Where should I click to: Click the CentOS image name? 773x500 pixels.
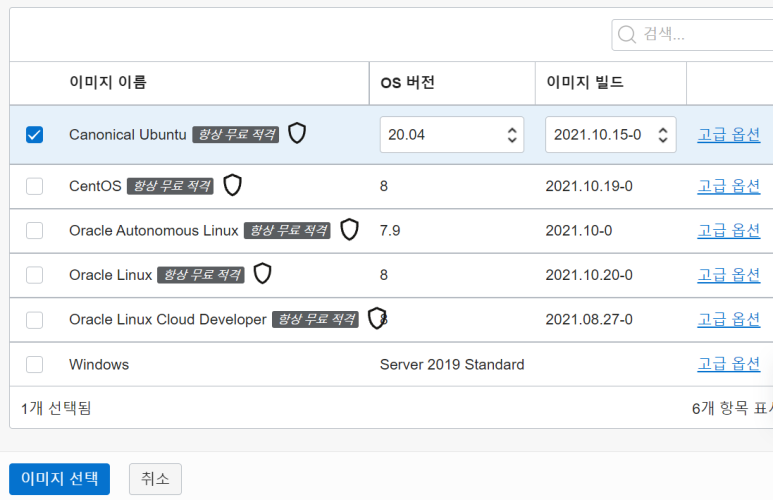(x=95, y=186)
